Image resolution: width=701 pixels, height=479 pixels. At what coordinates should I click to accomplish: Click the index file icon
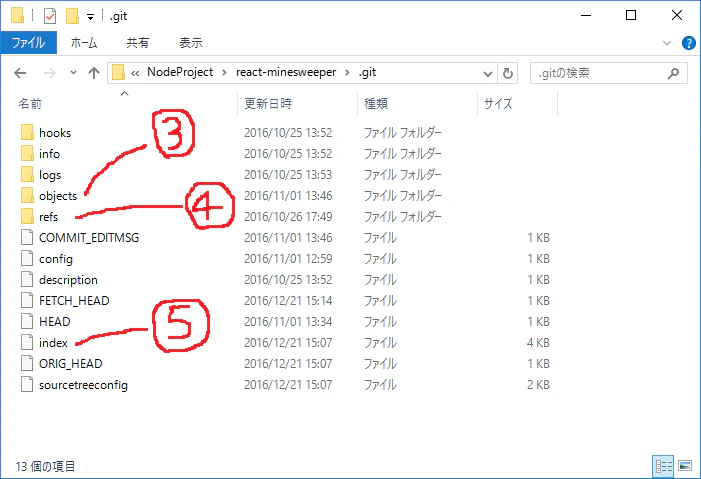(x=27, y=343)
